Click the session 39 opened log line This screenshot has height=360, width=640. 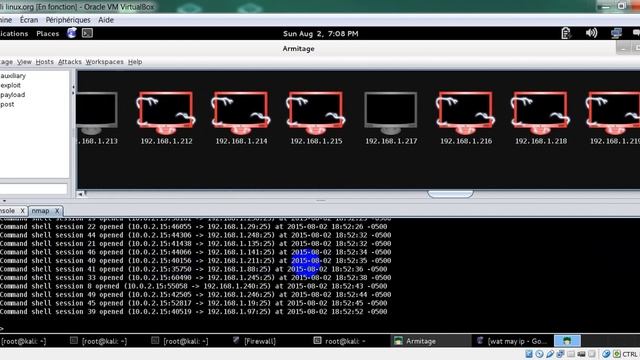point(193,311)
